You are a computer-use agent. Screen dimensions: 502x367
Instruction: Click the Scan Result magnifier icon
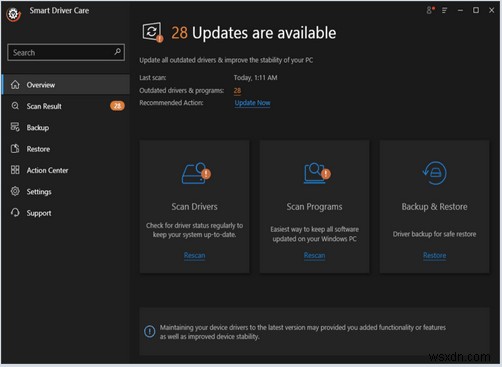point(15,106)
